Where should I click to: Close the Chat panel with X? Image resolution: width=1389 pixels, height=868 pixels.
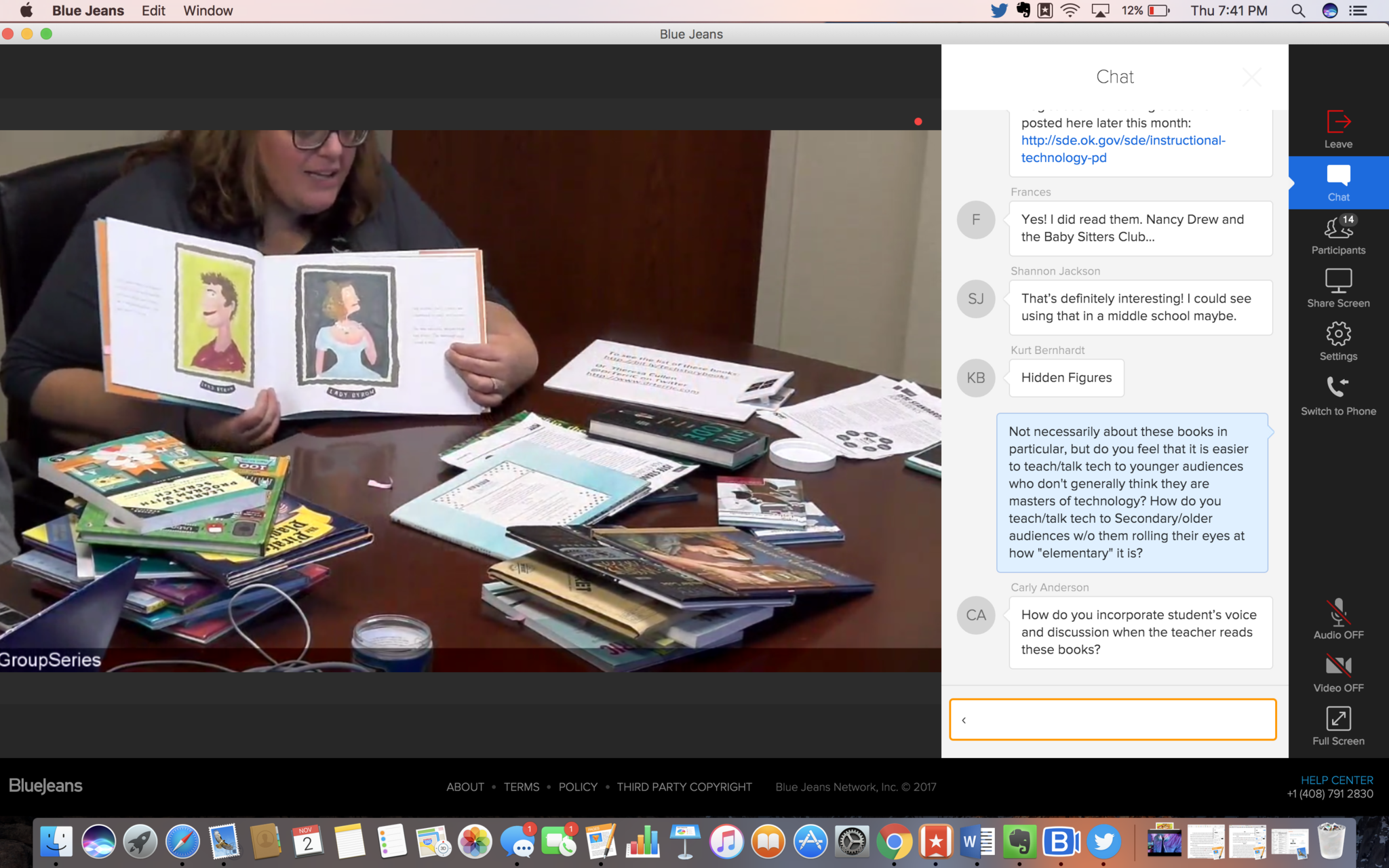click(1252, 77)
